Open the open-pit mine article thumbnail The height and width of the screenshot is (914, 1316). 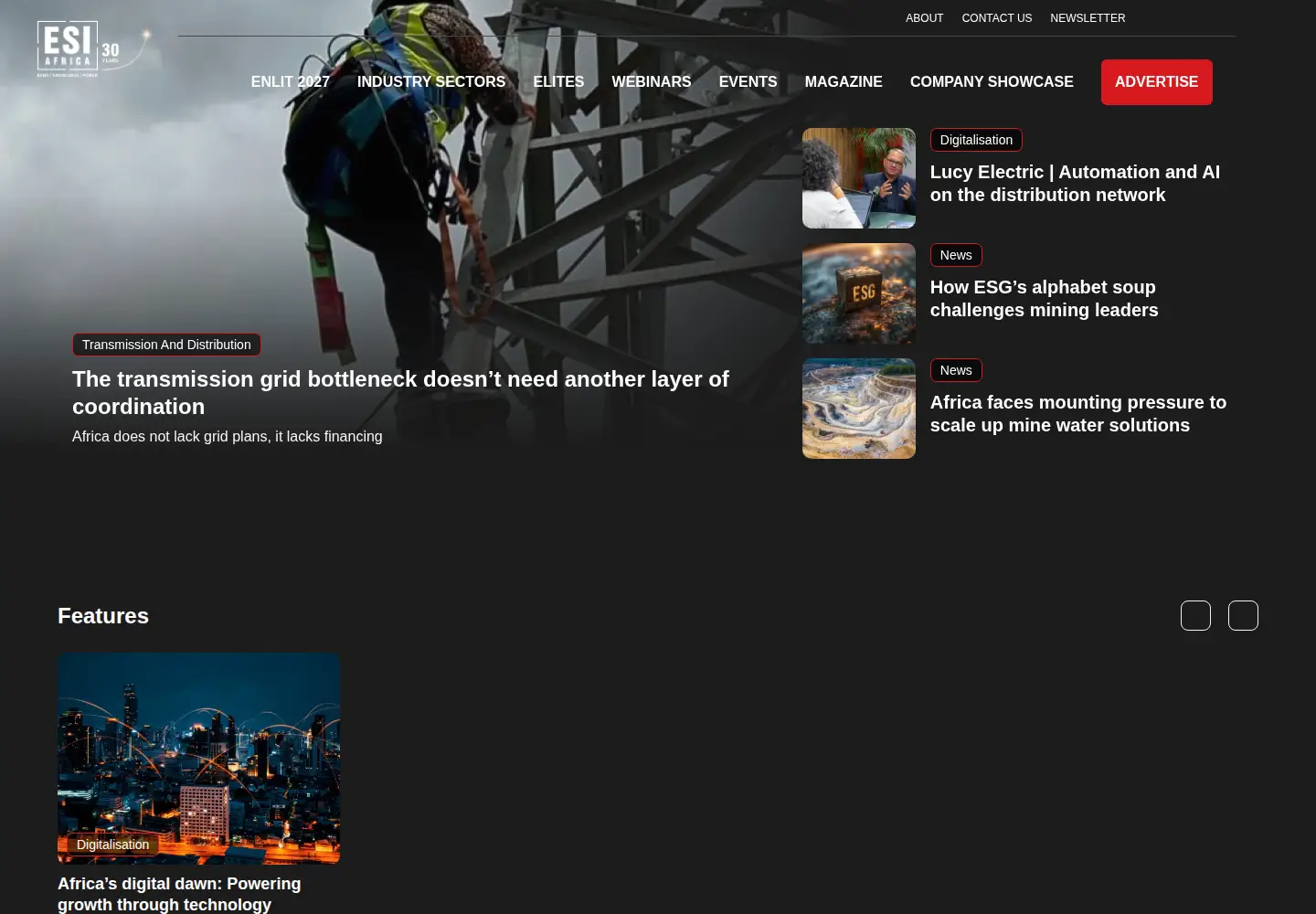click(x=858, y=409)
